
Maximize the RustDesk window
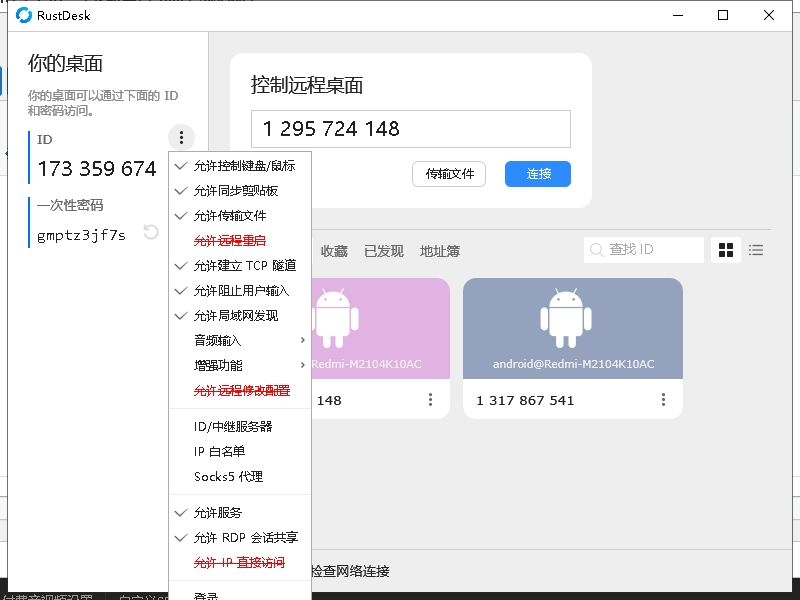[x=723, y=15]
